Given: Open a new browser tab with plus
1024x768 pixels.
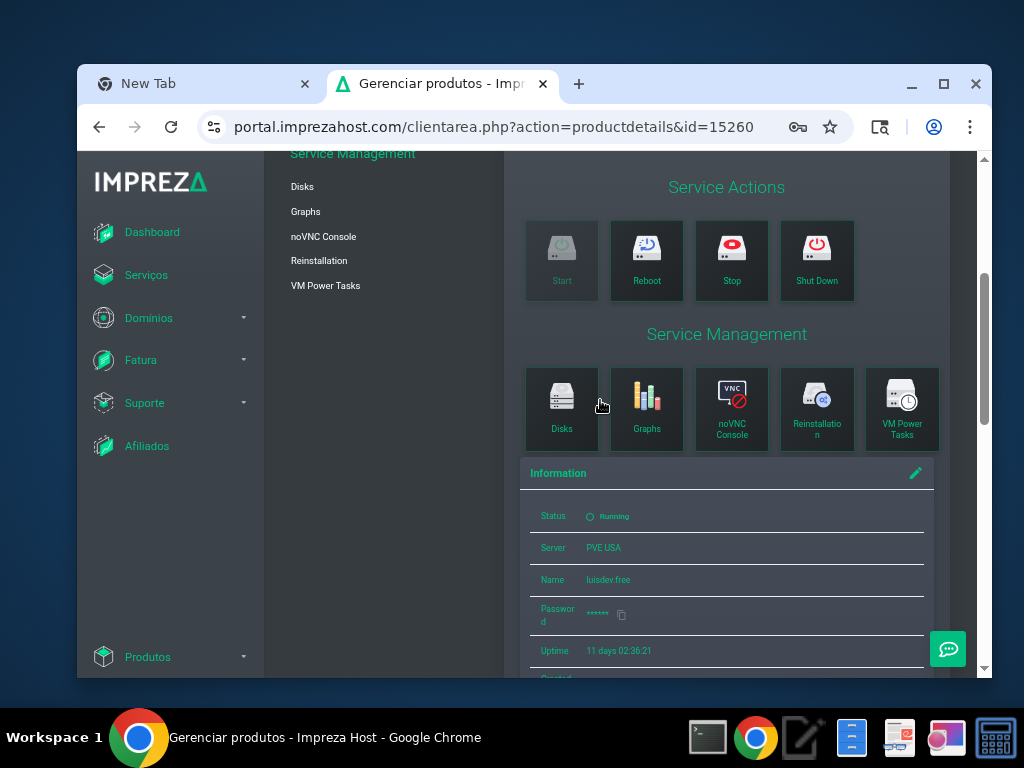Looking at the screenshot, I should pyautogui.click(x=579, y=84).
